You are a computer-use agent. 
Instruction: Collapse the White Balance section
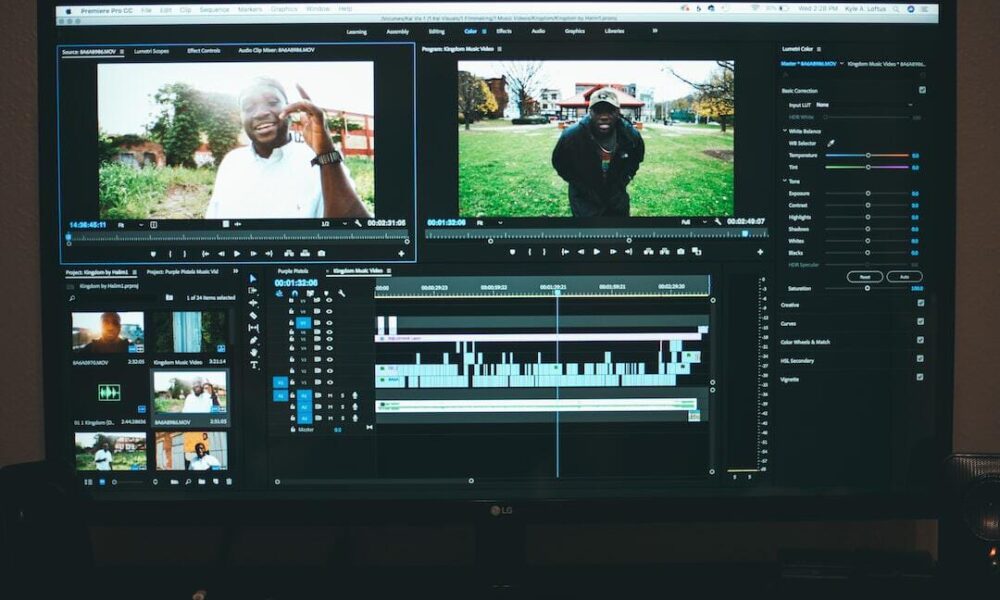(785, 131)
